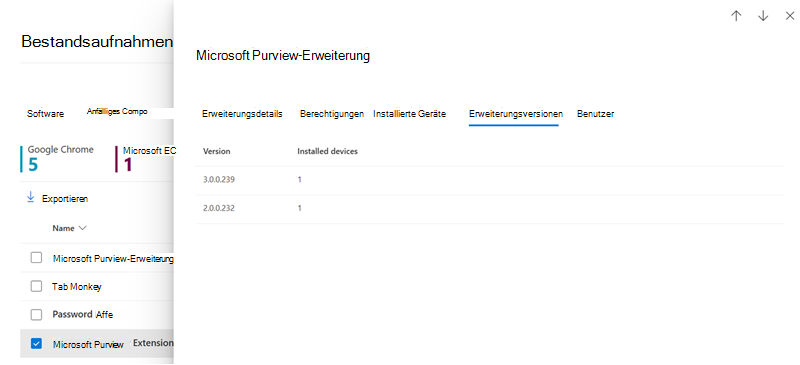Go to next item with down arrow
The image size is (800, 365).
[763, 16]
